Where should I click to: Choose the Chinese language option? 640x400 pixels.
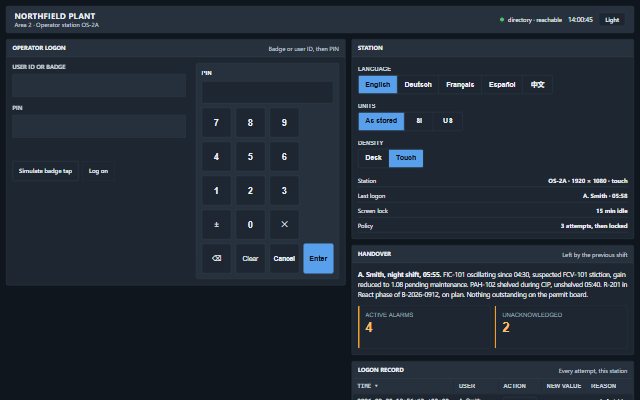click(x=538, y=84)
